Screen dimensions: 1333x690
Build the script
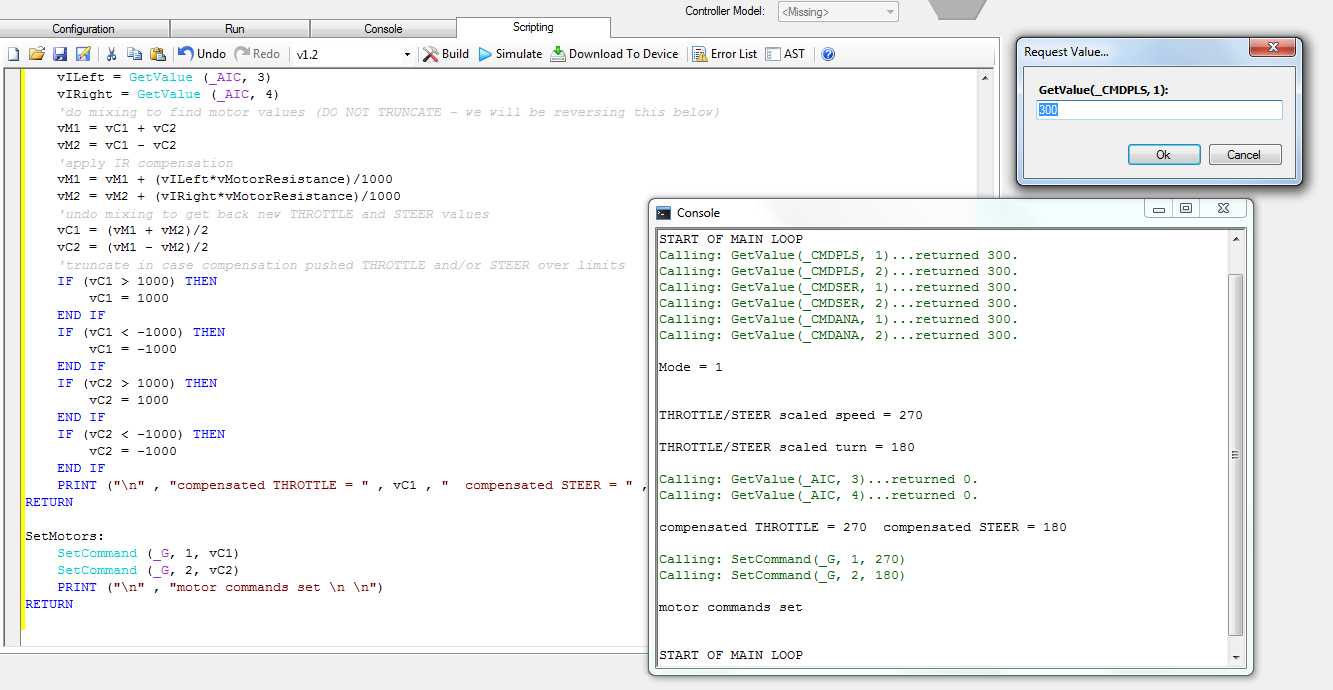[x=446, y=53]
